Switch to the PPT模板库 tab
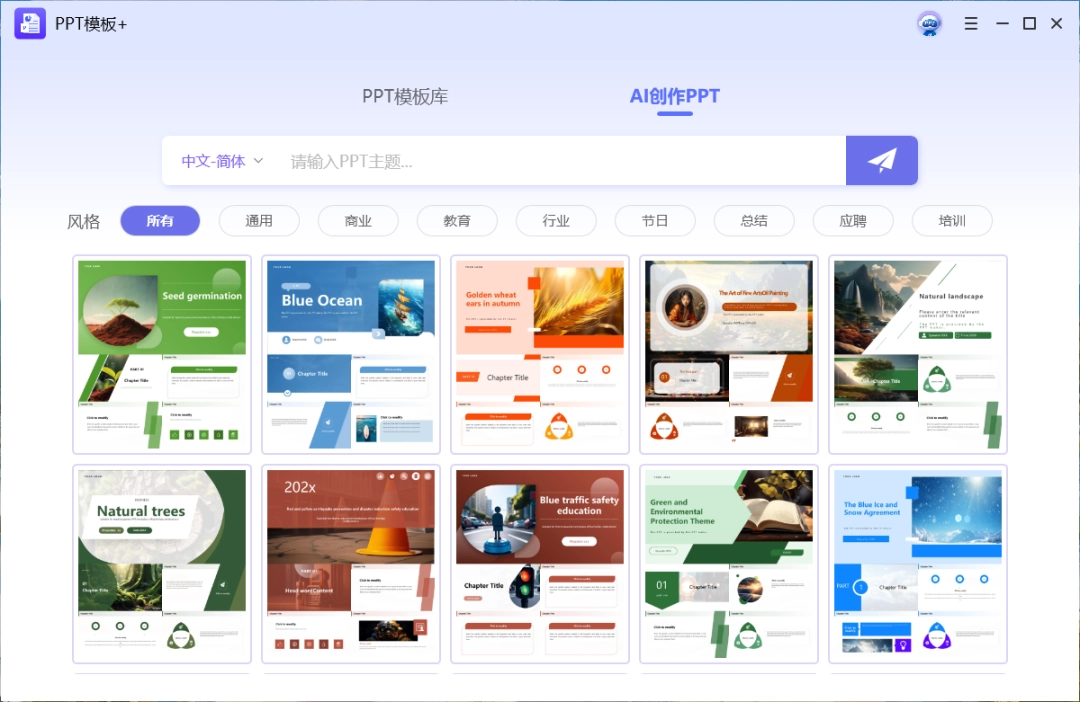The image size is (1080, 702). (406, 96)
